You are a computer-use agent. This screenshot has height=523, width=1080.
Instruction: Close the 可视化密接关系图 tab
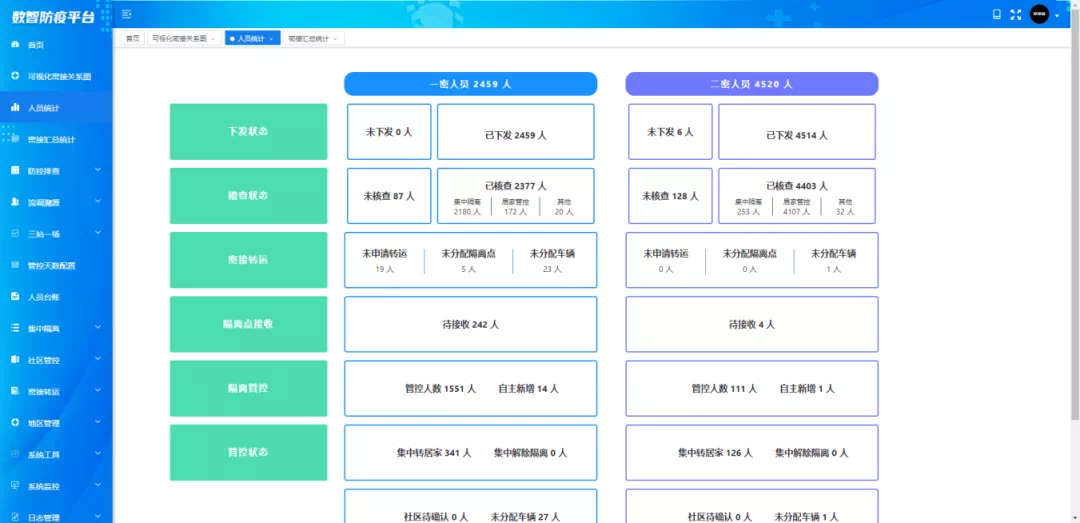pos(213,39)
